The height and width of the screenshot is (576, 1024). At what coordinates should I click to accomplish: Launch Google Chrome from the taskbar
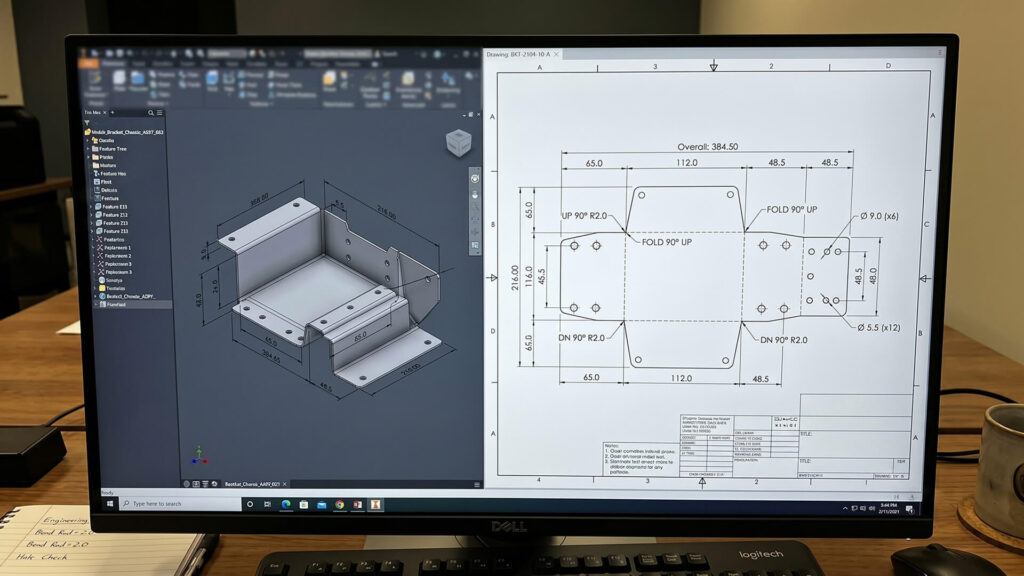click(x=340, y=504)
